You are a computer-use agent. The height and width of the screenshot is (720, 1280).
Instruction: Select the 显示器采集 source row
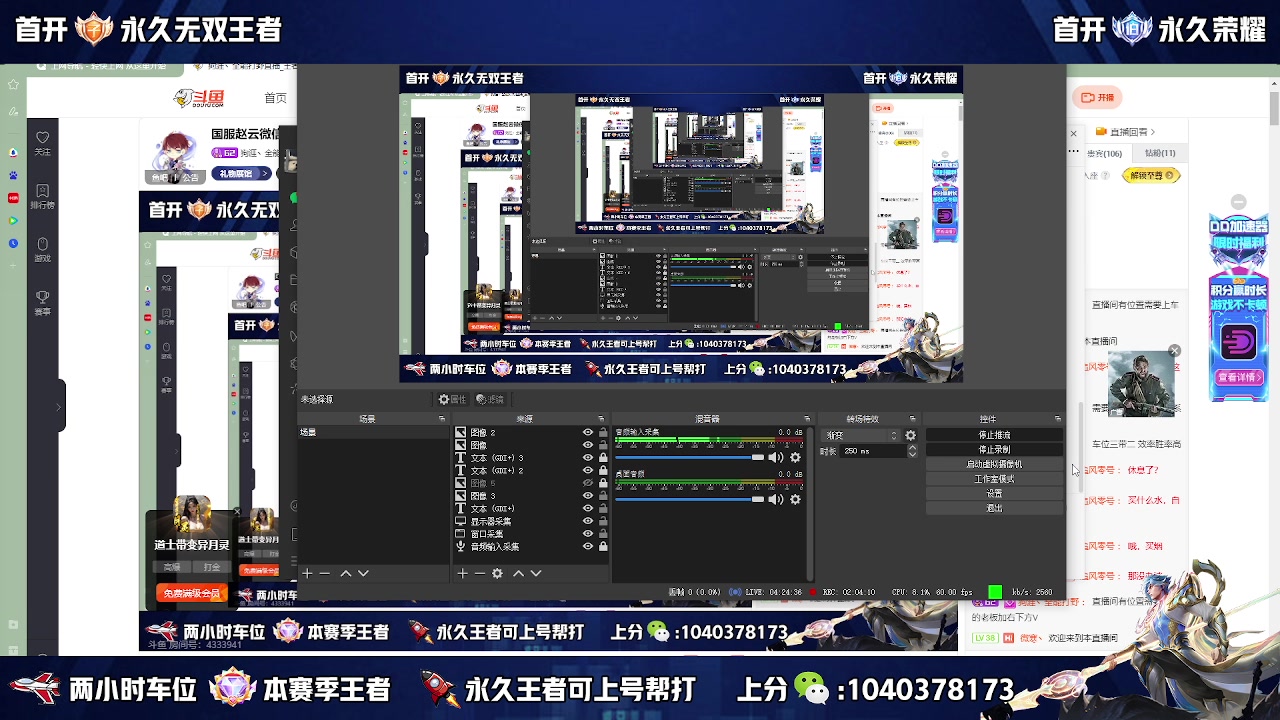tap(530, 521)
